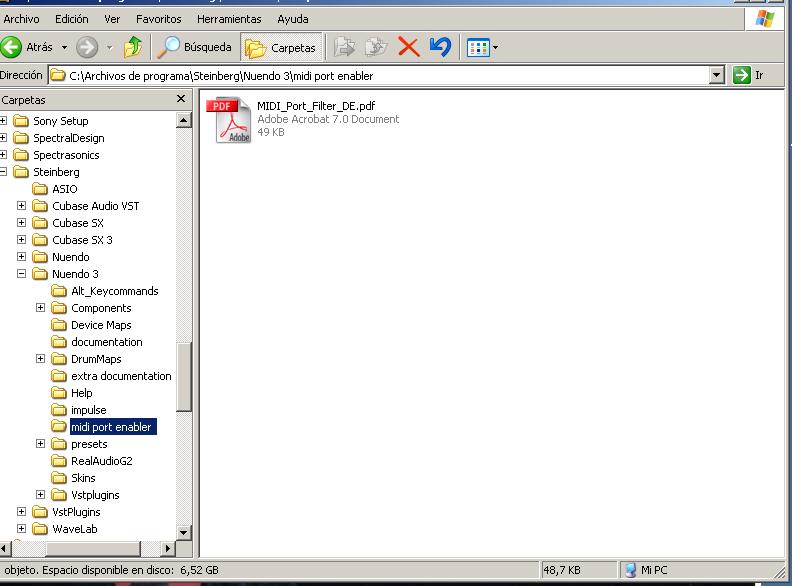This screenshot has width=792, height=586.
Task: Click the green Ir go button
Action: (x=741, y=75)
